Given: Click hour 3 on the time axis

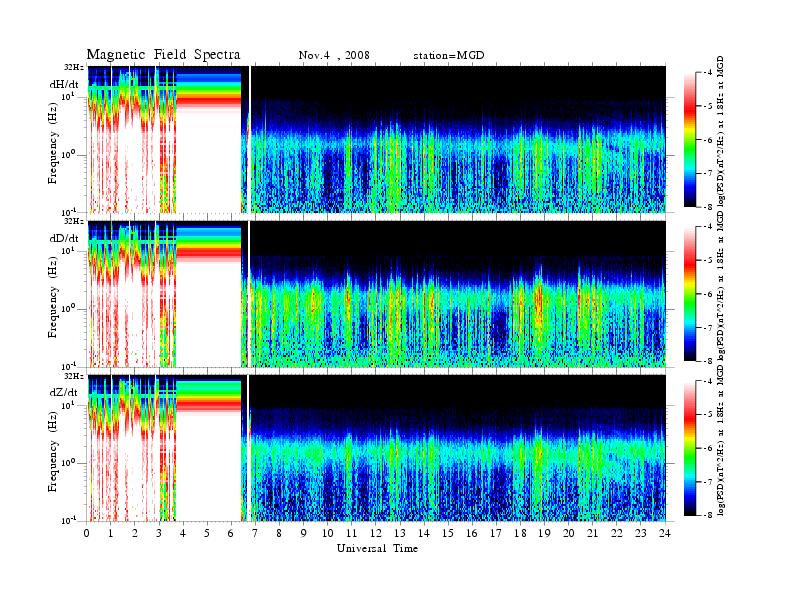Looking at the screenshot, I should (159, 533).
